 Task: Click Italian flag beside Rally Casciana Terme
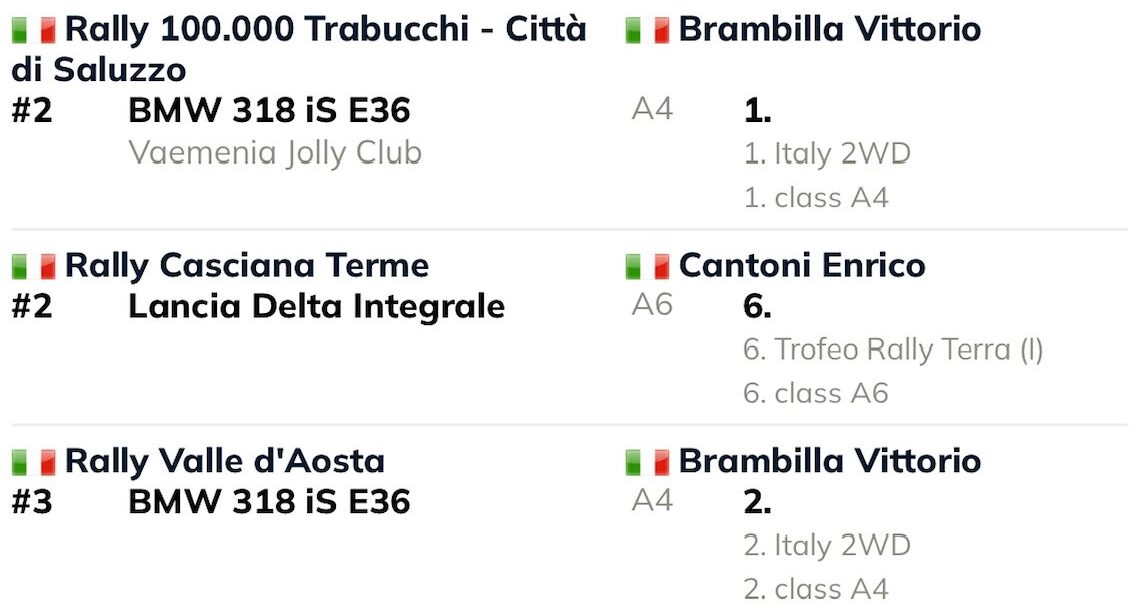(34, 266)
